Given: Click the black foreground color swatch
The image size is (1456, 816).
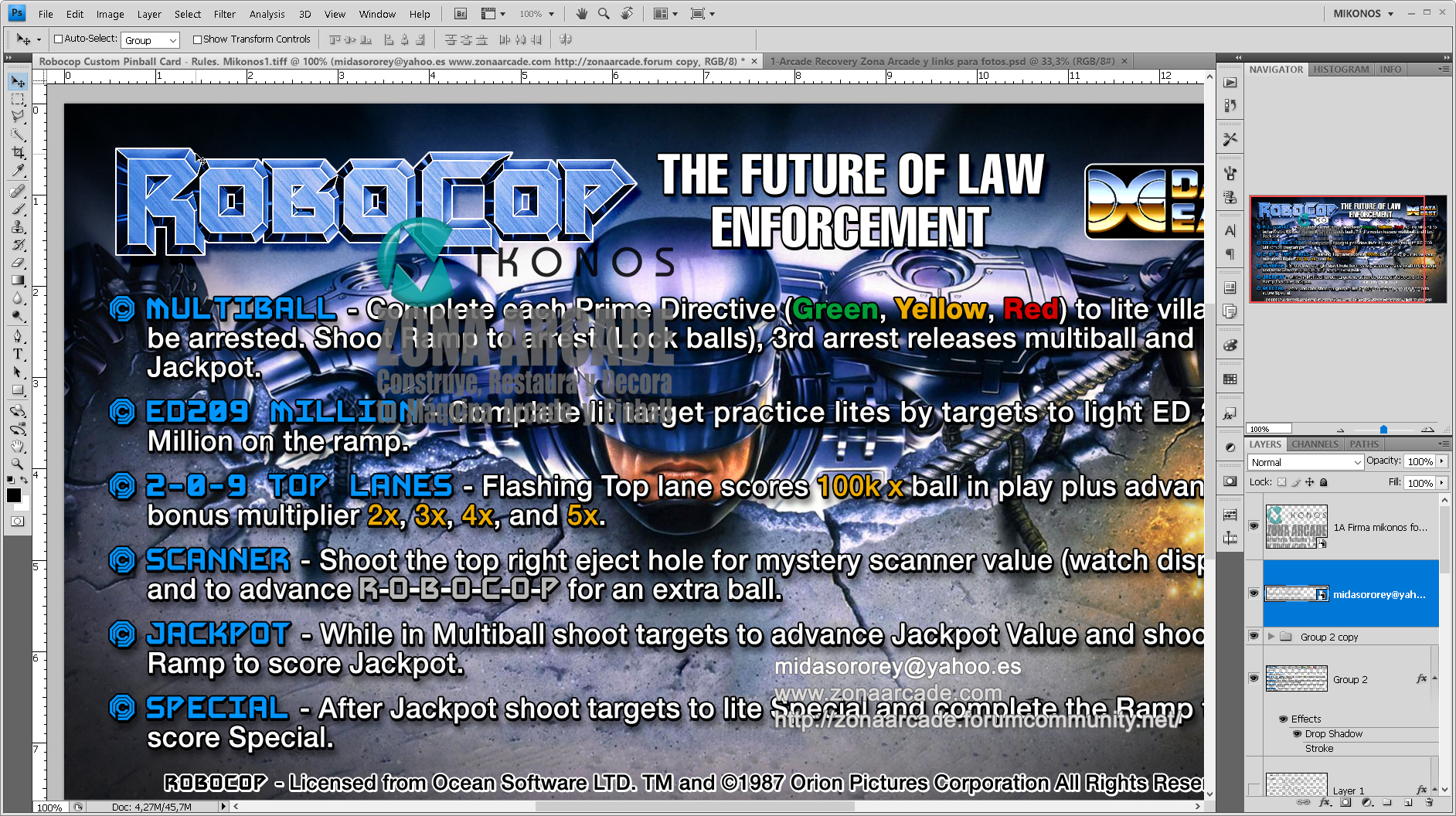Looking at the screenshot, I should (13, 495).
